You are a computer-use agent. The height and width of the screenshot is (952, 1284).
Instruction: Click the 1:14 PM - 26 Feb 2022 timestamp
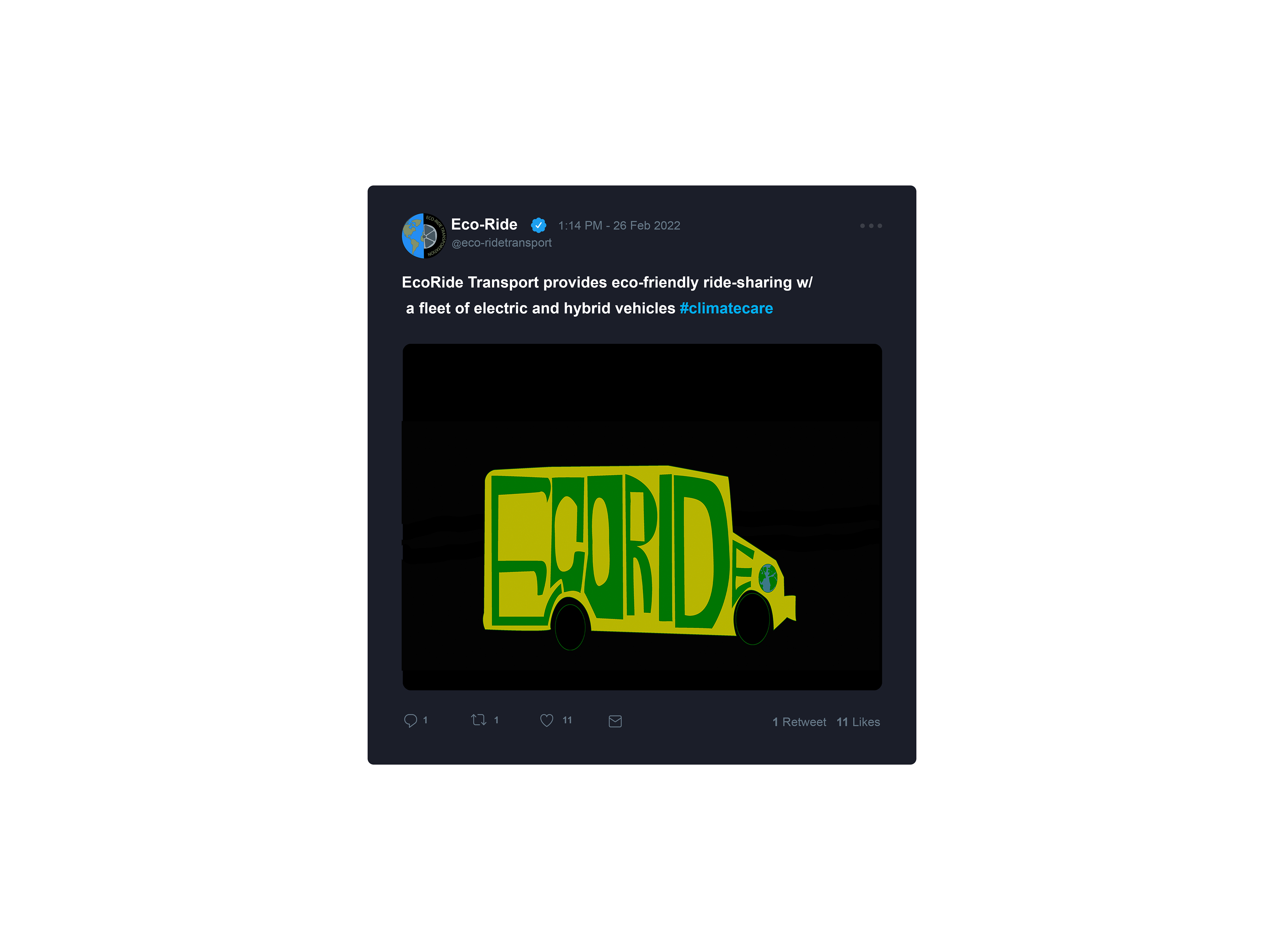[619, 225]
